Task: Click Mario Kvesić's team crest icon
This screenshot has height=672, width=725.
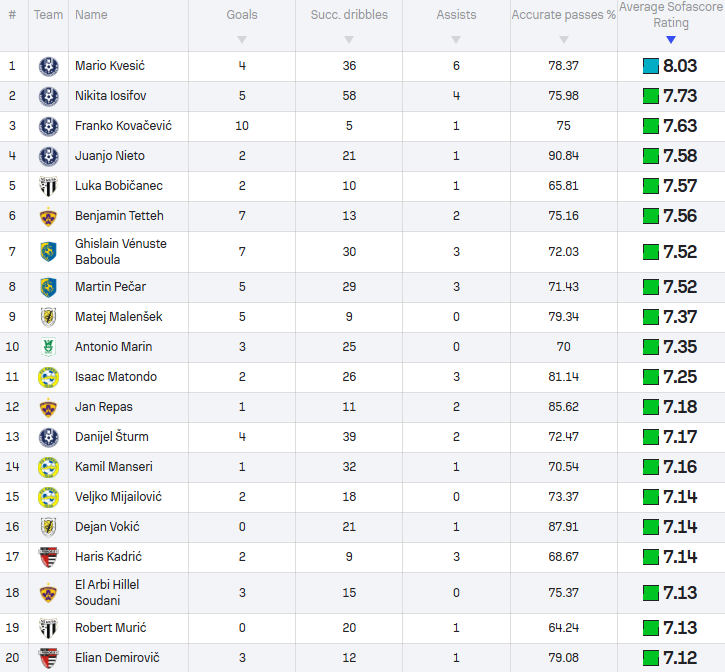Action: tap(48, 66)
